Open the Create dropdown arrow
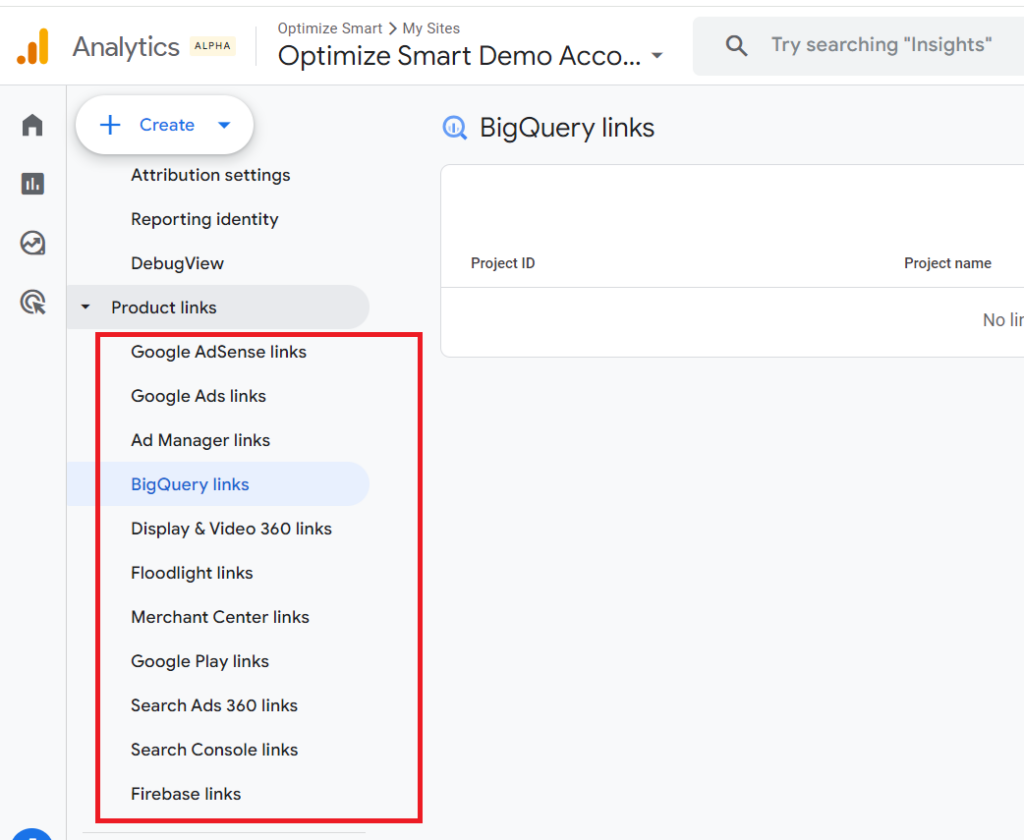Screen dimensions: 1024x840 224,125
